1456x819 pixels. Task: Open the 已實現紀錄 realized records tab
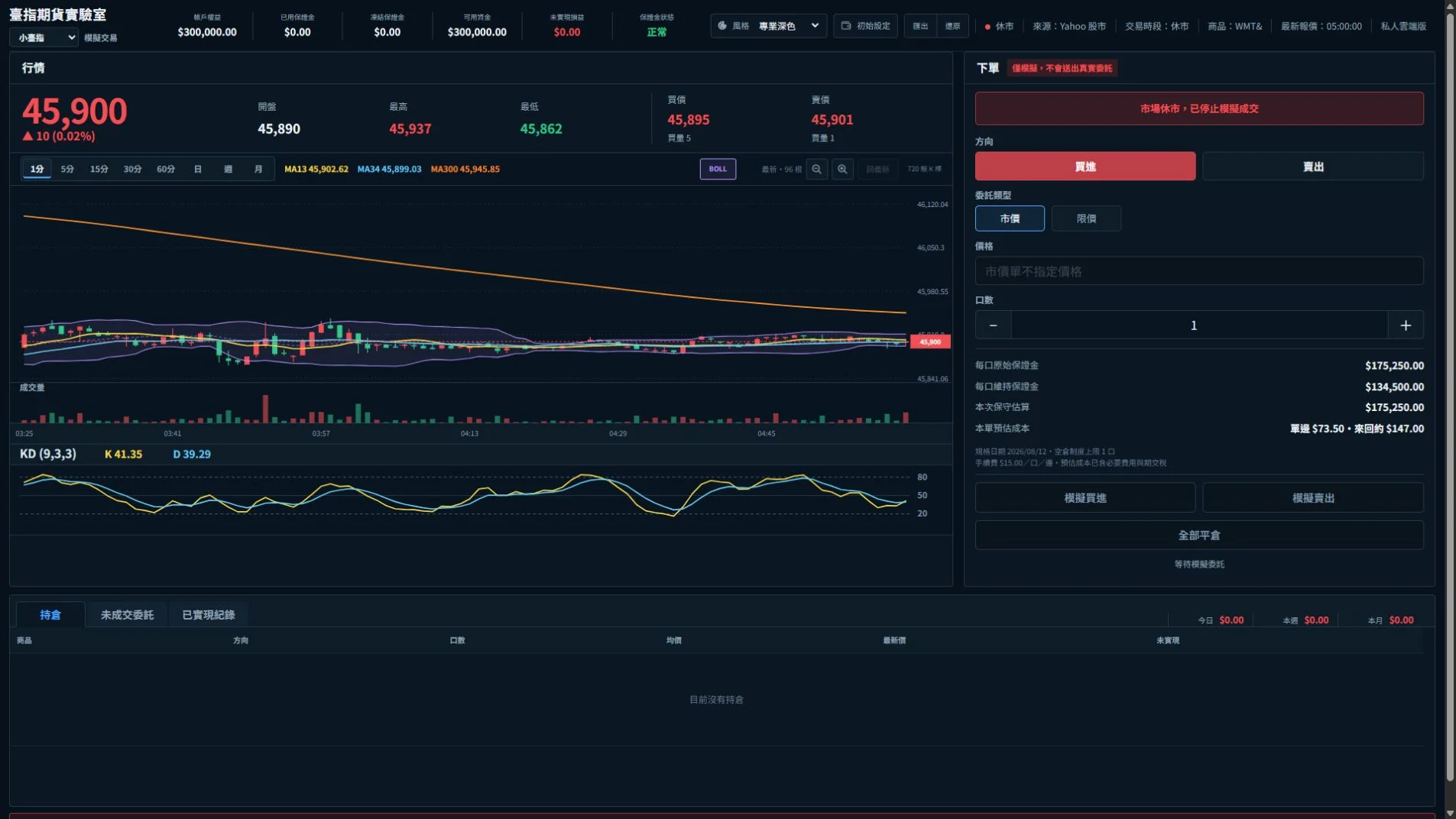tap(208, 615)
